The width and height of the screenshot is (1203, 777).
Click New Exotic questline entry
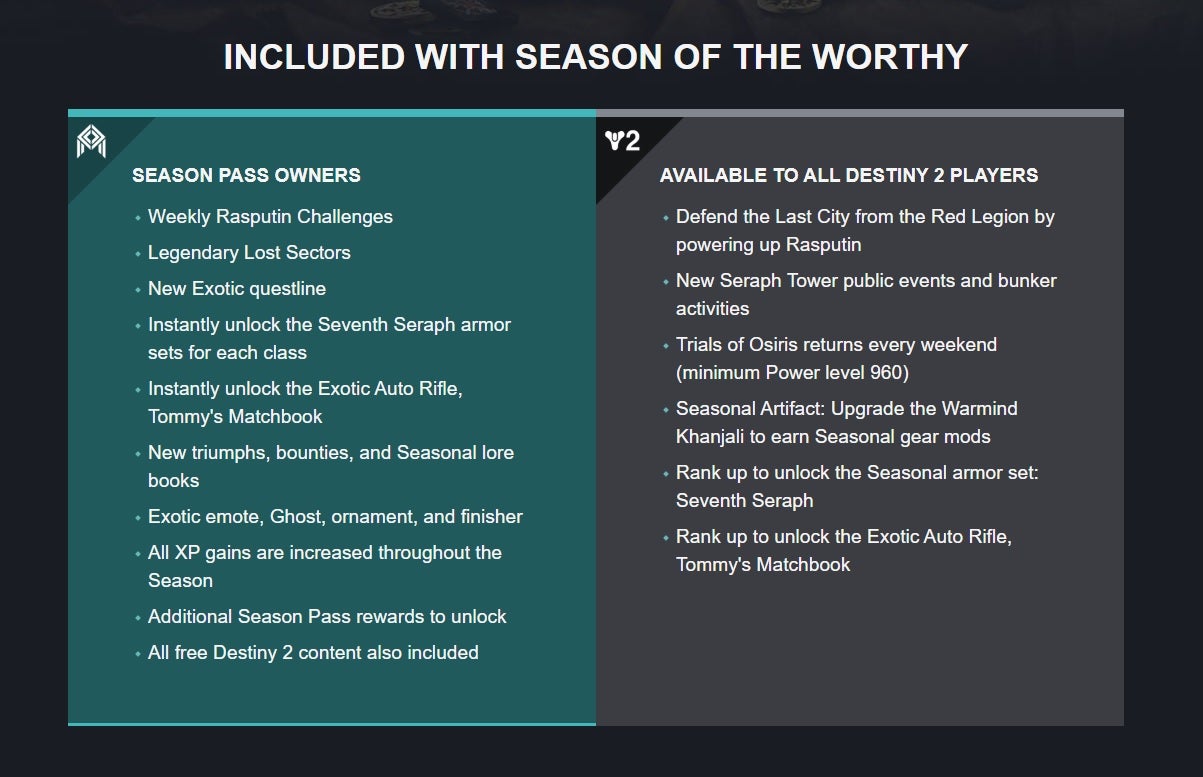[237, 288]
